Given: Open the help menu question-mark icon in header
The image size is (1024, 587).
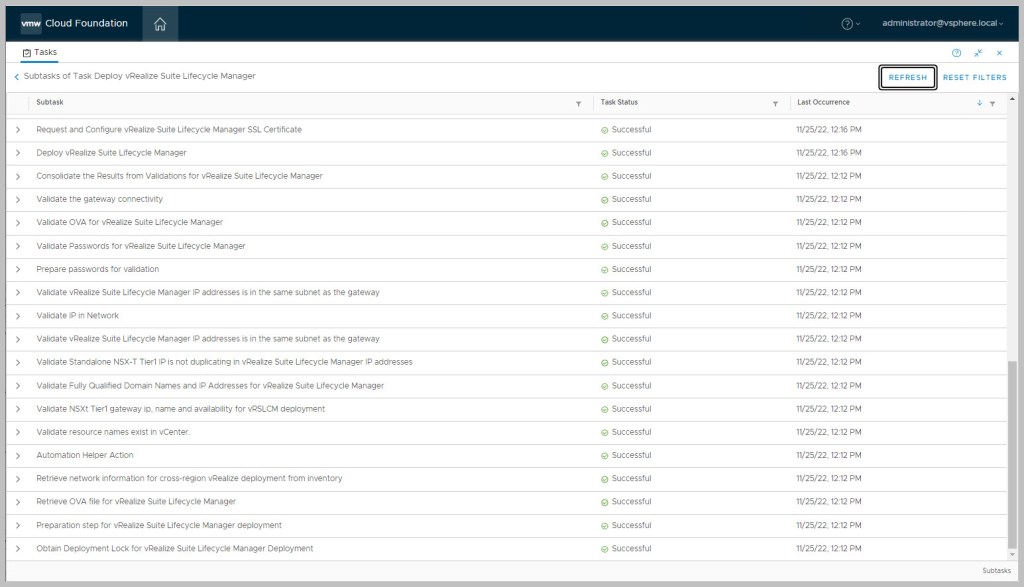Looking at the screenshot, I should (x=847, y=24).
